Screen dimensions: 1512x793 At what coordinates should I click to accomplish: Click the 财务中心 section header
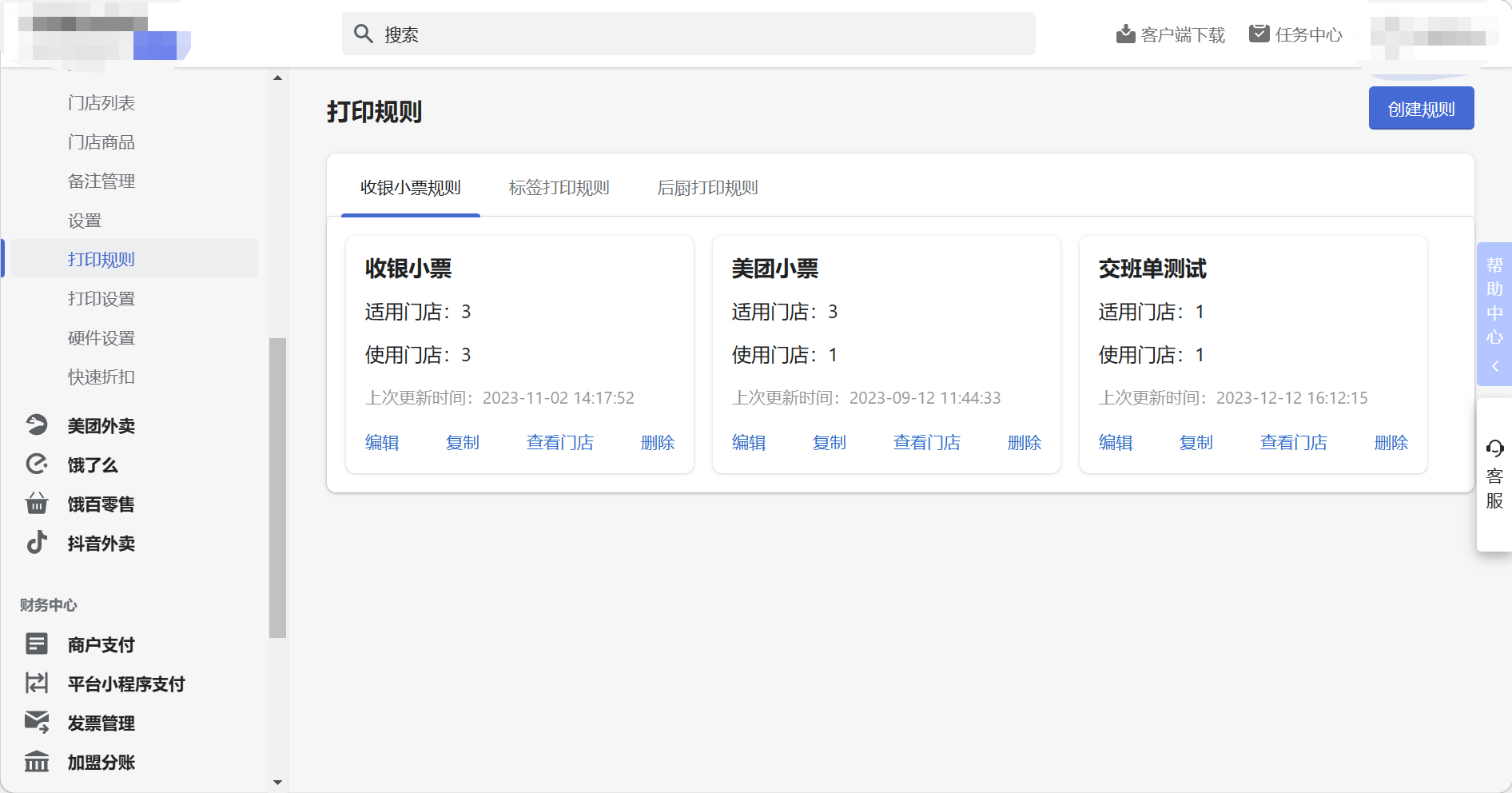tap(49, 605)
